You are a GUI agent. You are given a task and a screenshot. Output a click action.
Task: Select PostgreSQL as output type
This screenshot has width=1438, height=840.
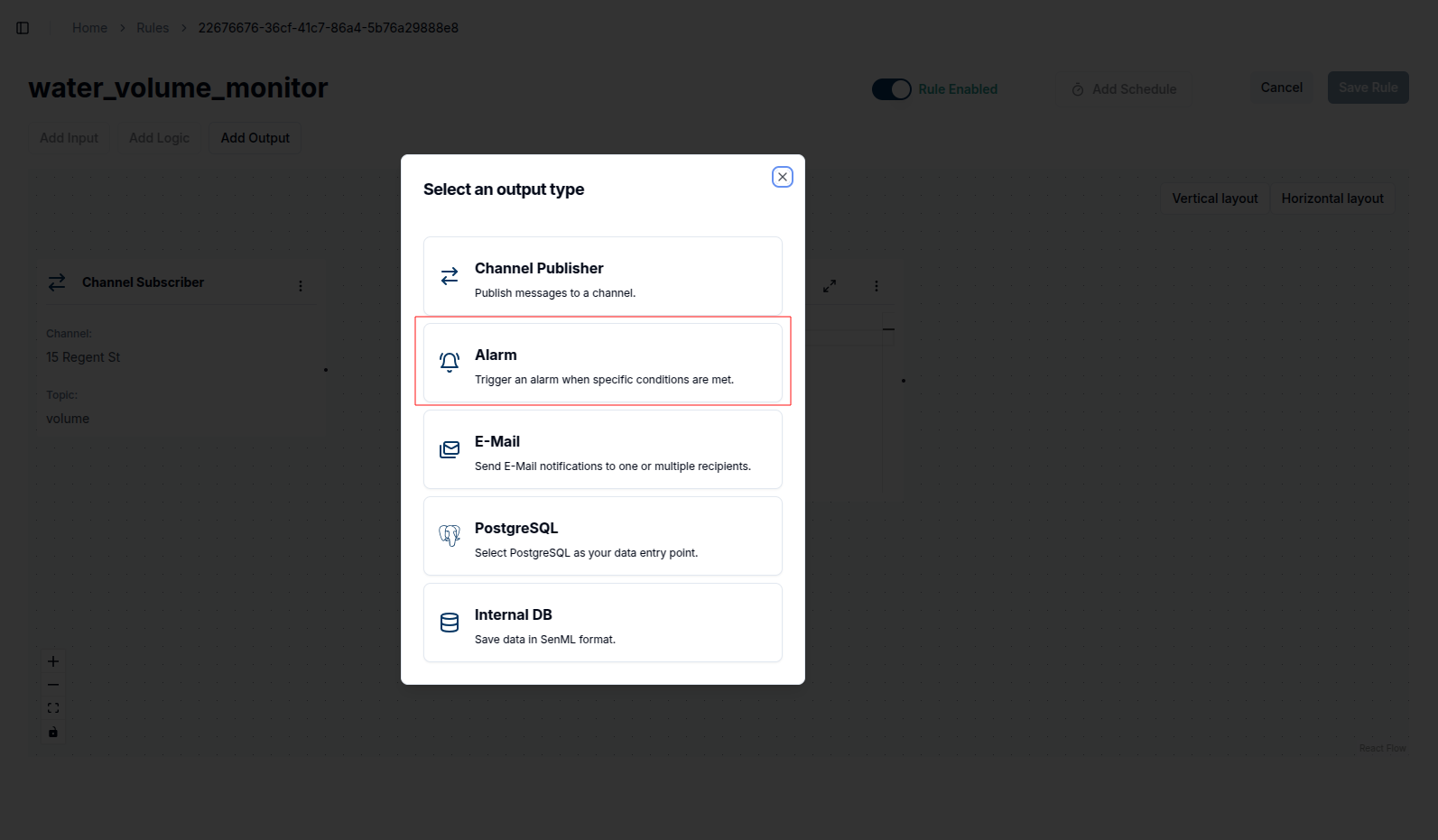pos(603,536)
